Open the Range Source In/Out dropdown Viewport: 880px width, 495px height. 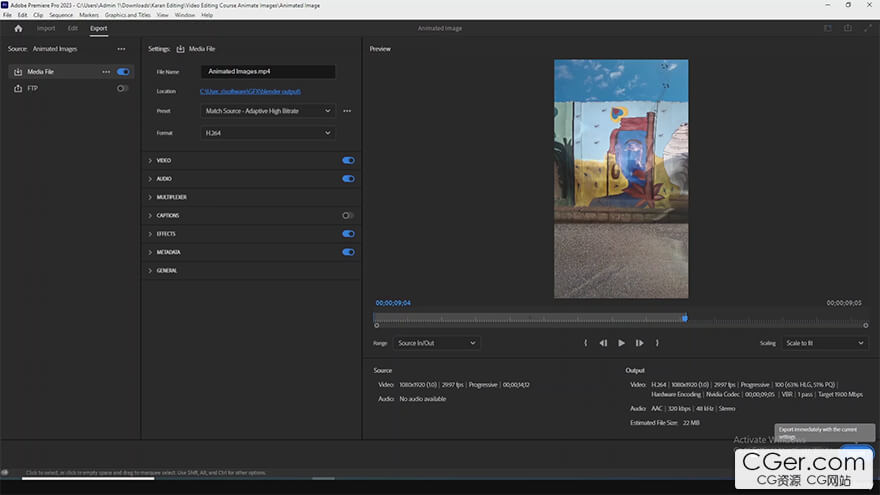click(x=437, y=343)
